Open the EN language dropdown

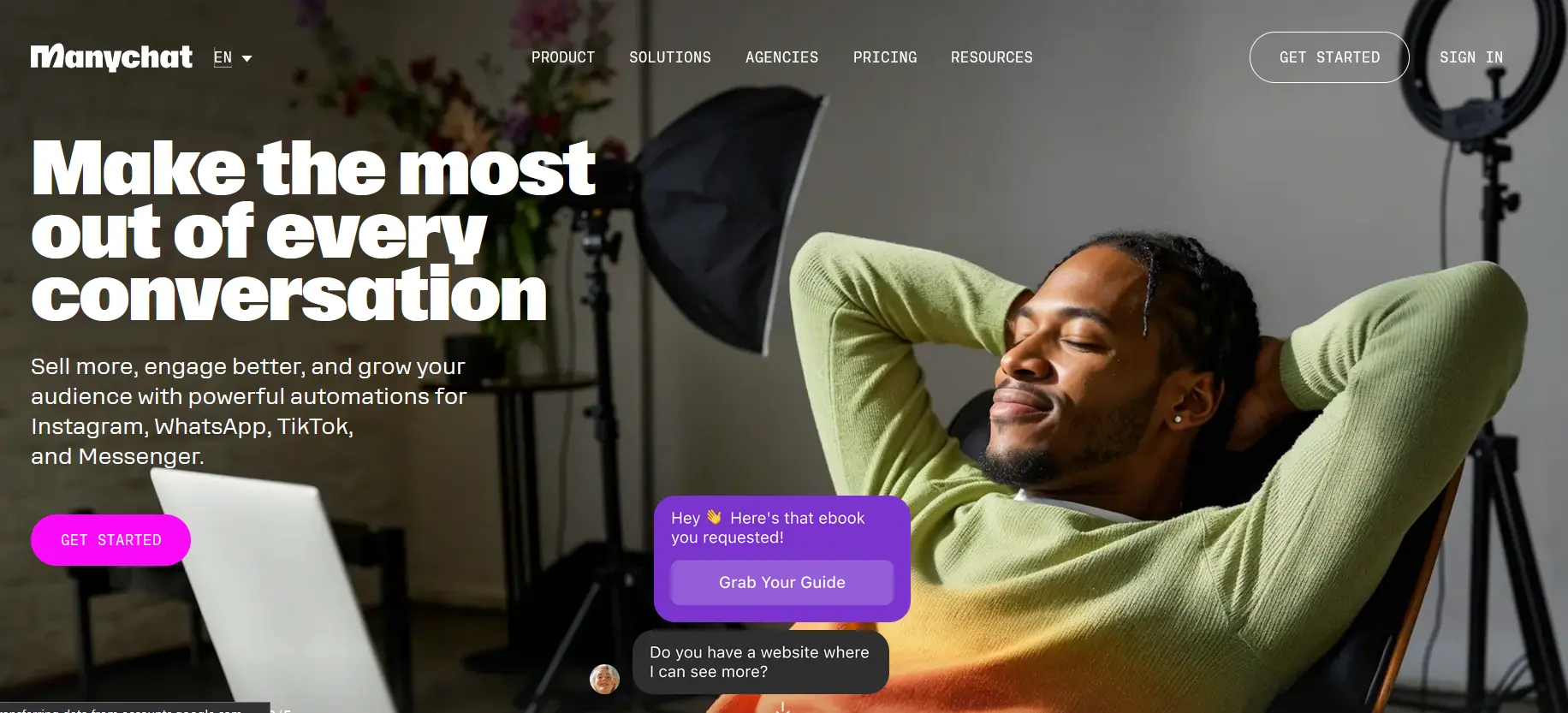[233, 58]
